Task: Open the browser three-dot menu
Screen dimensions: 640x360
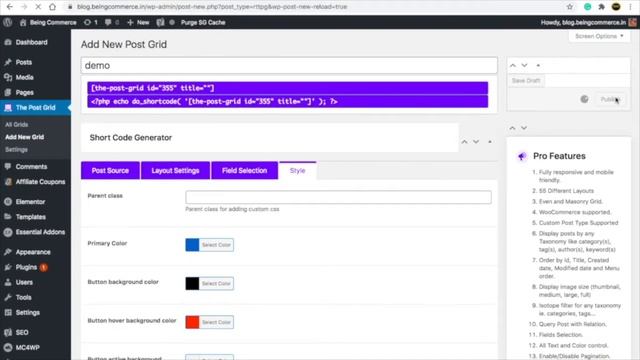Action: [631, 7]
